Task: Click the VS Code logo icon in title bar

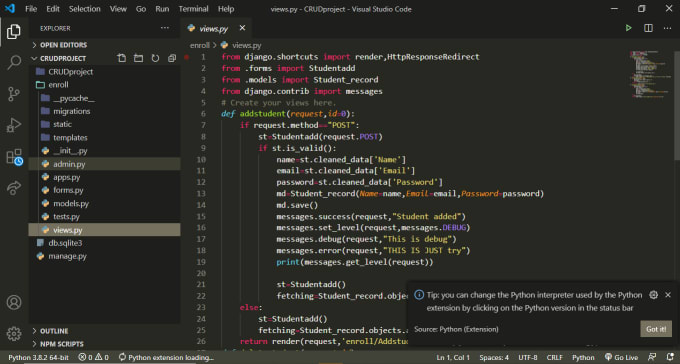Action: (10, 9)
